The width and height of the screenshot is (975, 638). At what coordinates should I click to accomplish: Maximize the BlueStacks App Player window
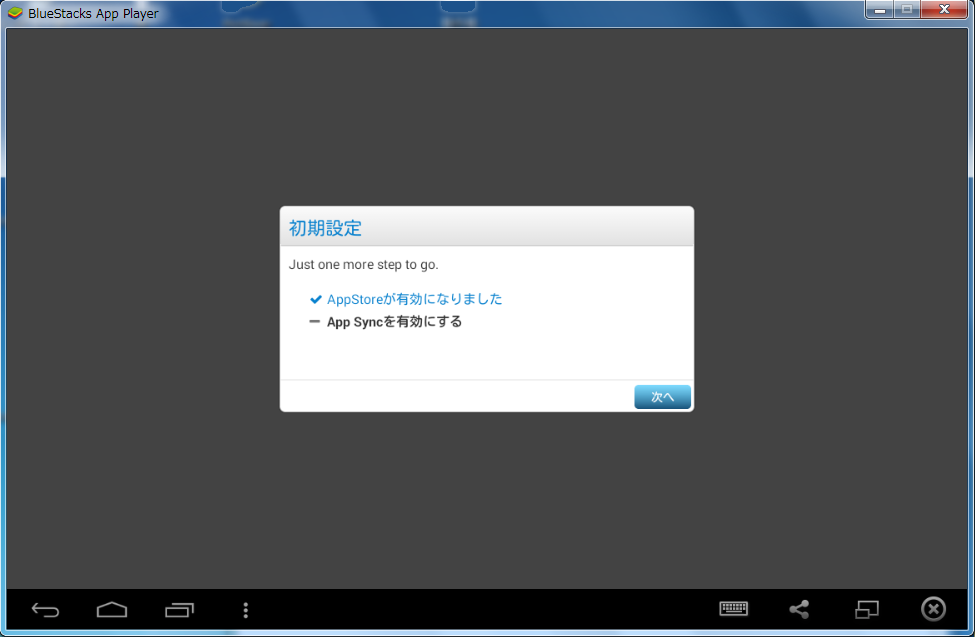907,9
